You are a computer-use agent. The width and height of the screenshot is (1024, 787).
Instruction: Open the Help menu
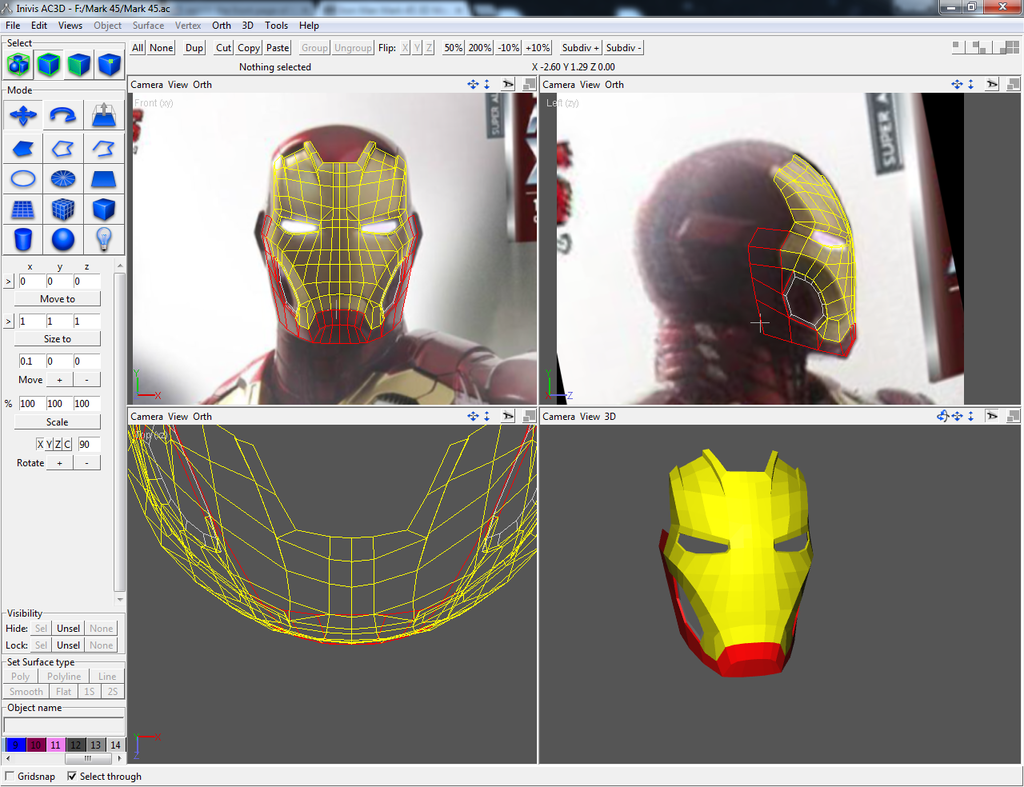309,25
